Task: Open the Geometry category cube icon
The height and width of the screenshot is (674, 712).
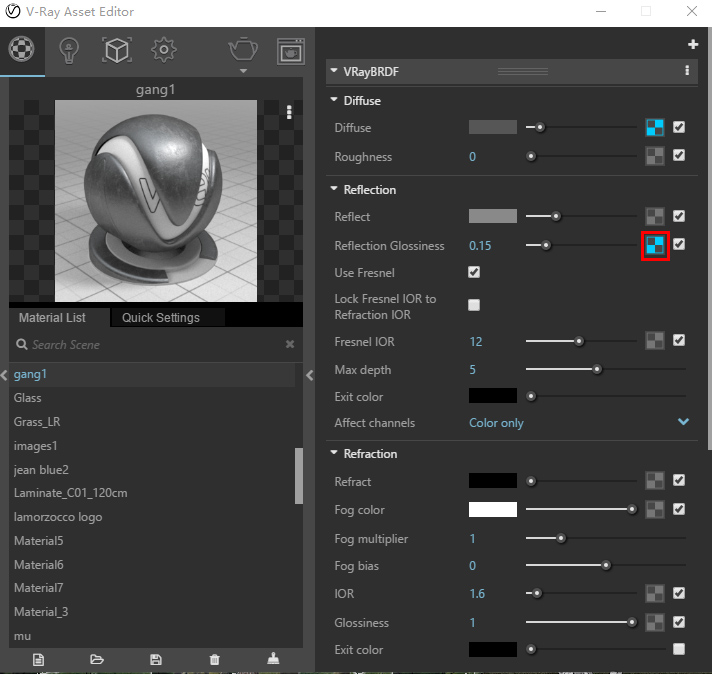Action: 117,50
